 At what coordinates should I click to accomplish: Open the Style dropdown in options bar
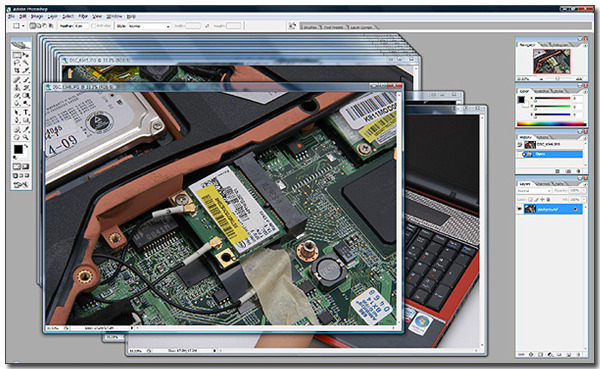(x=149, y=26)
